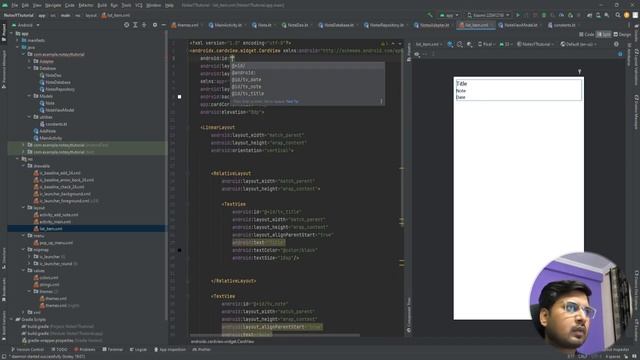Open the Terminal tool window
640x360 pixels.
point(113,349)
